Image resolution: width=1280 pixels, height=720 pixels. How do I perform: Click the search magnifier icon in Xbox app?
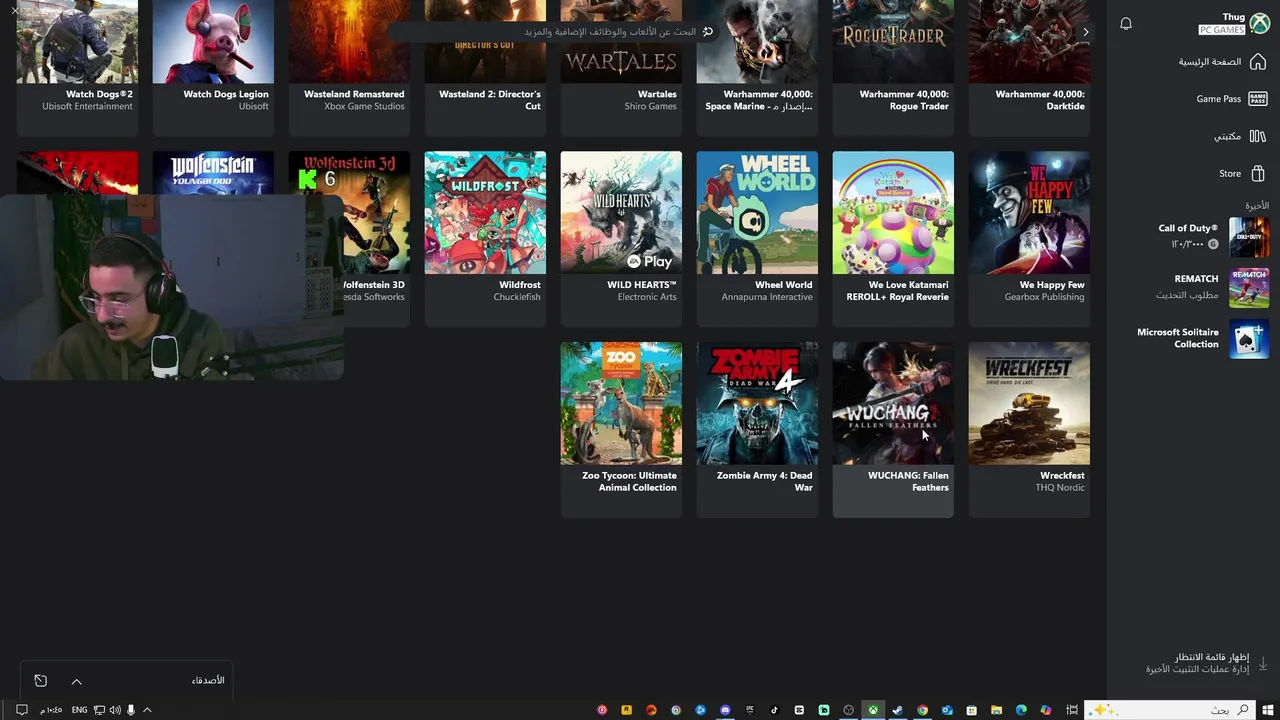[x=708, y=32]
